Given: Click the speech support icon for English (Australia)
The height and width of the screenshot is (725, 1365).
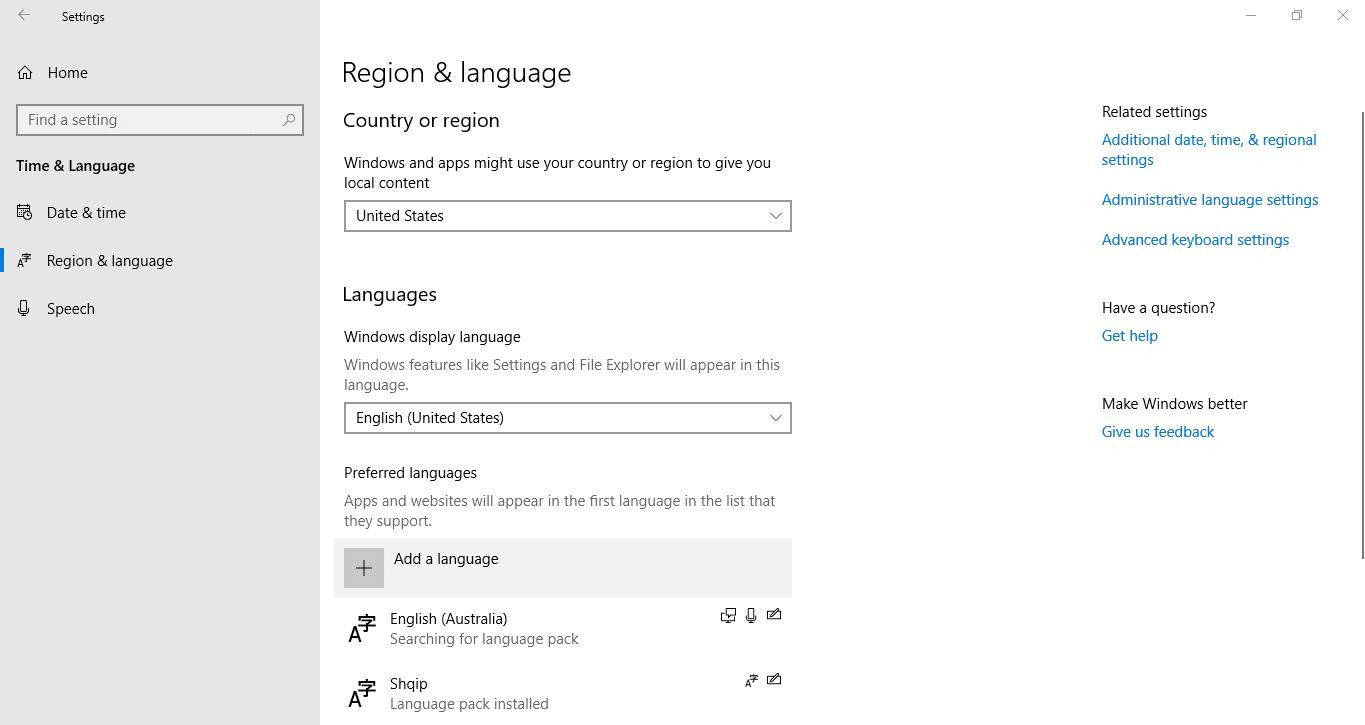Looking at the screenshot, I should [751, 615].
